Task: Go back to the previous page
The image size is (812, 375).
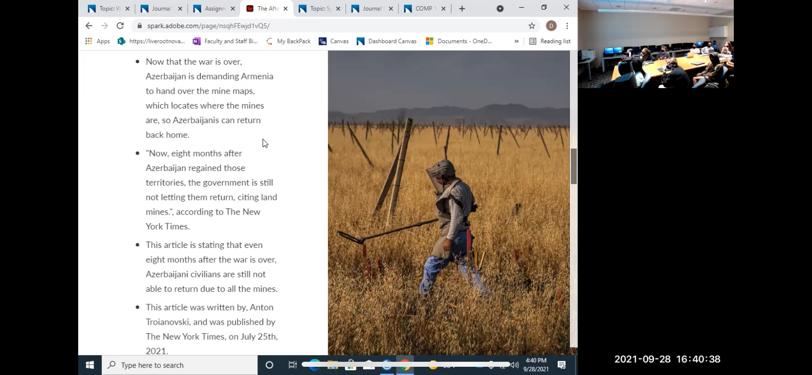Action: click(89, 25)
